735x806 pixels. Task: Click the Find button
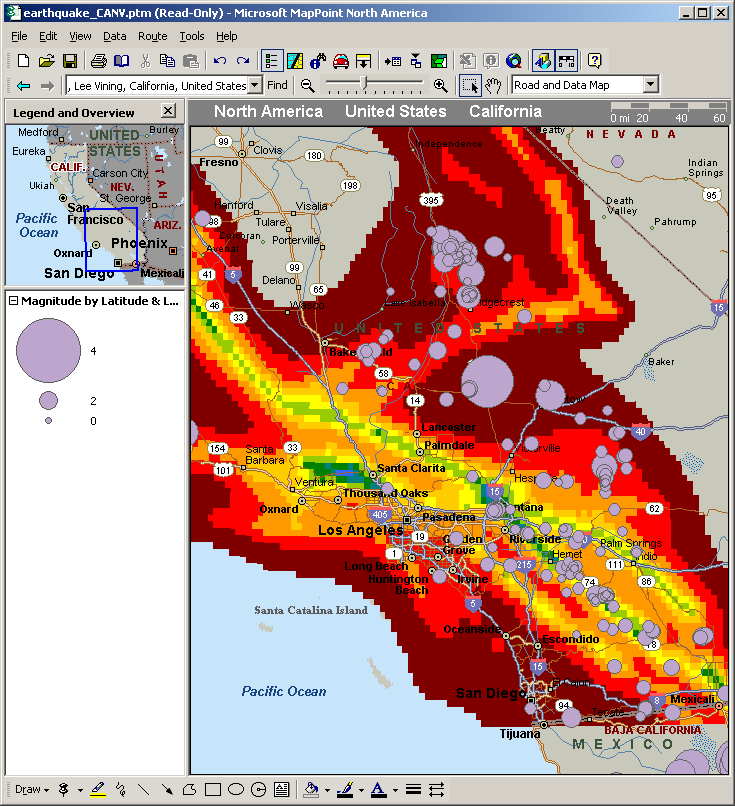277,86
